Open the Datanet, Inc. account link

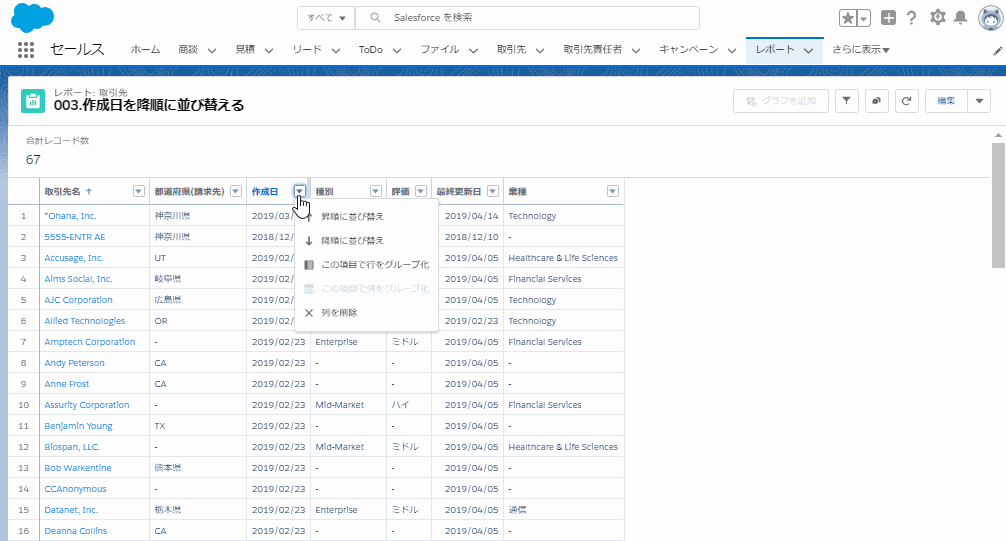[x=71, y=510]
